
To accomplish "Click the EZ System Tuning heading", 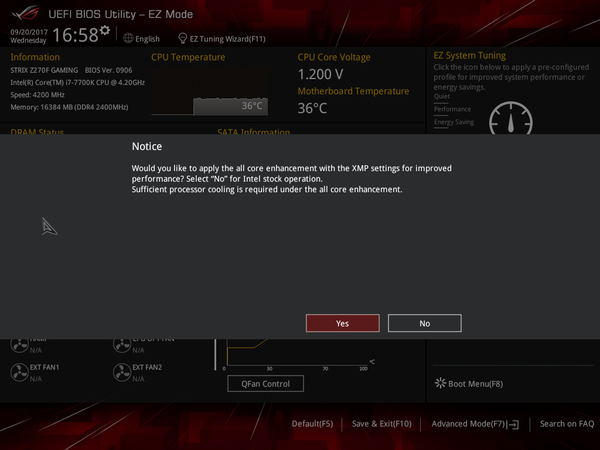I will (x=470, y=55).
